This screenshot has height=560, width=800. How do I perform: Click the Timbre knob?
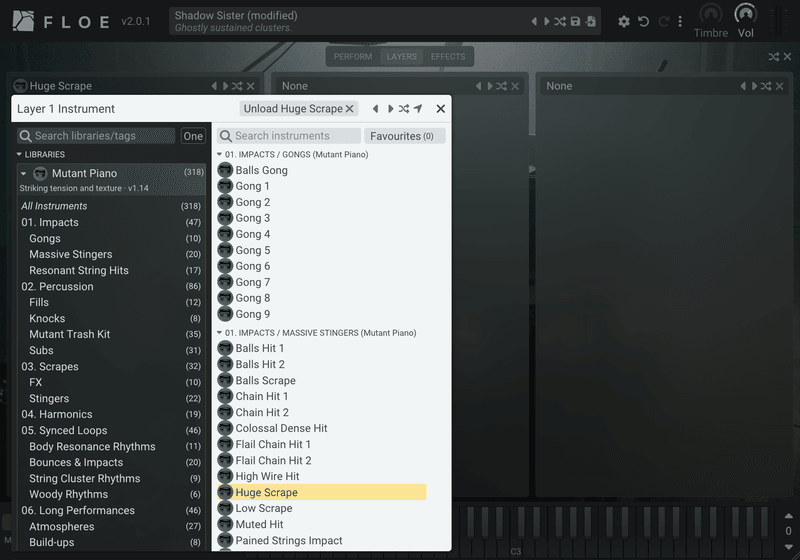point(710,14)
